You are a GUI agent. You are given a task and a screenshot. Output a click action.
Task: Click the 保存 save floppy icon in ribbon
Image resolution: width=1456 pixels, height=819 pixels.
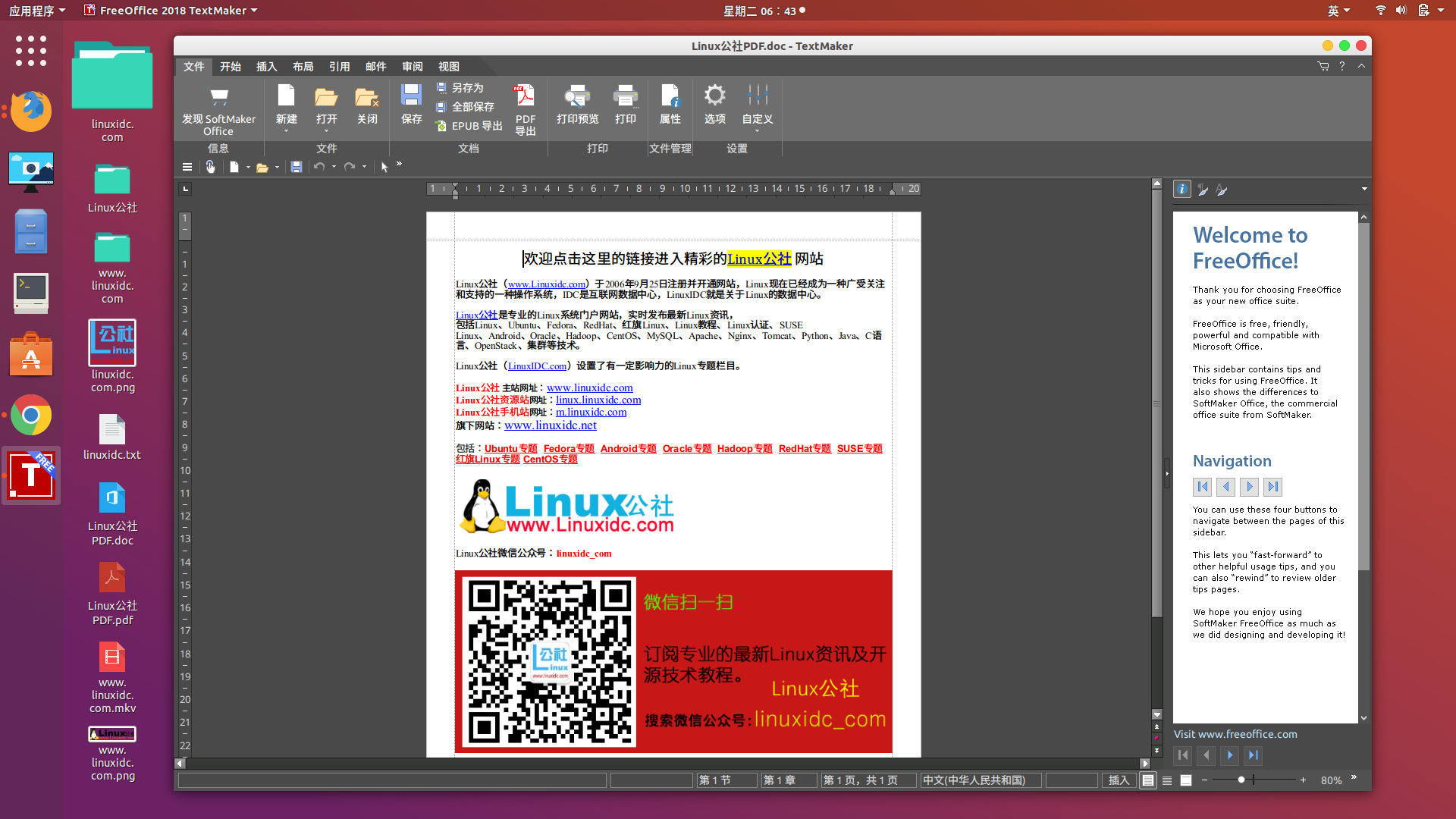point(411,95)
